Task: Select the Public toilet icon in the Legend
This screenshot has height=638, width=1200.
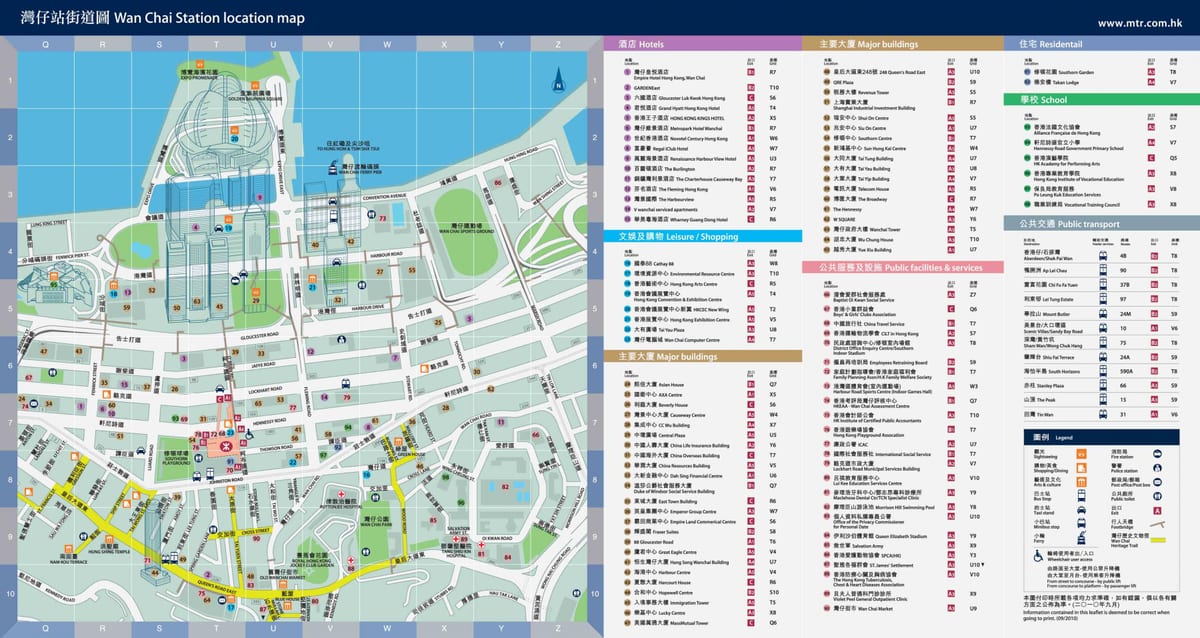Action: 1157,496
